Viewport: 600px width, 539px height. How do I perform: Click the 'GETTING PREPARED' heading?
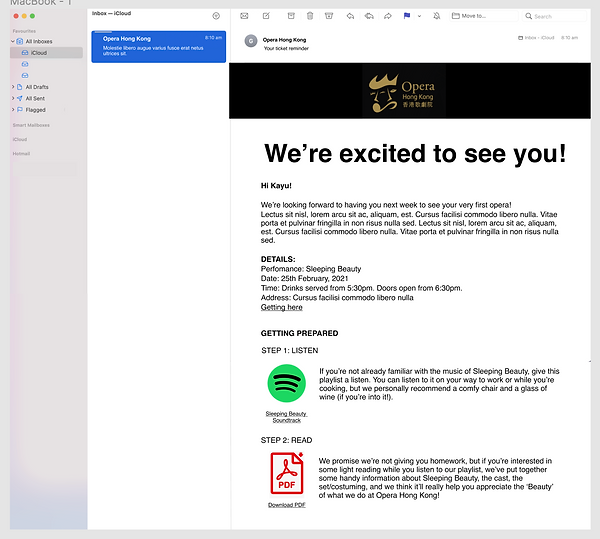[300, 333]
